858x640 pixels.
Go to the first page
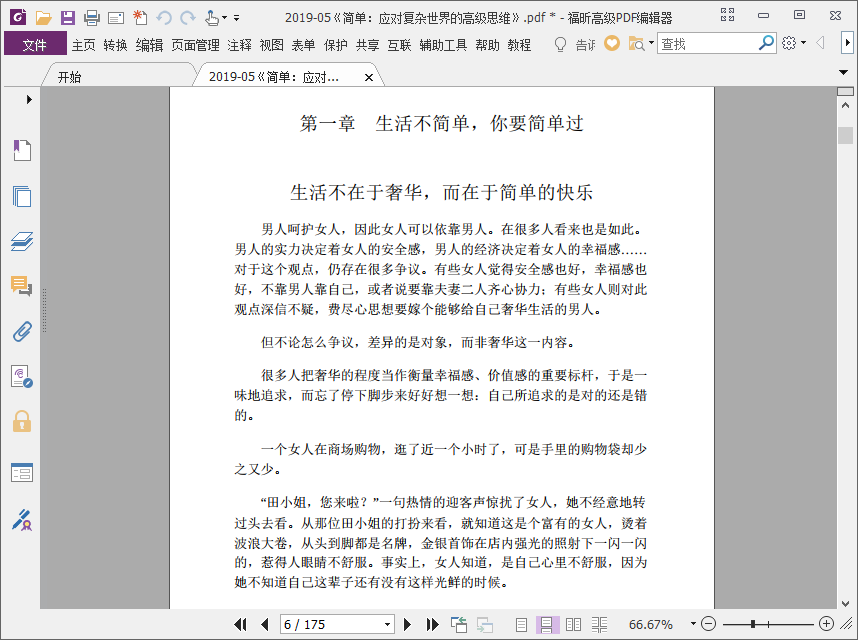[x=240, y=624]
